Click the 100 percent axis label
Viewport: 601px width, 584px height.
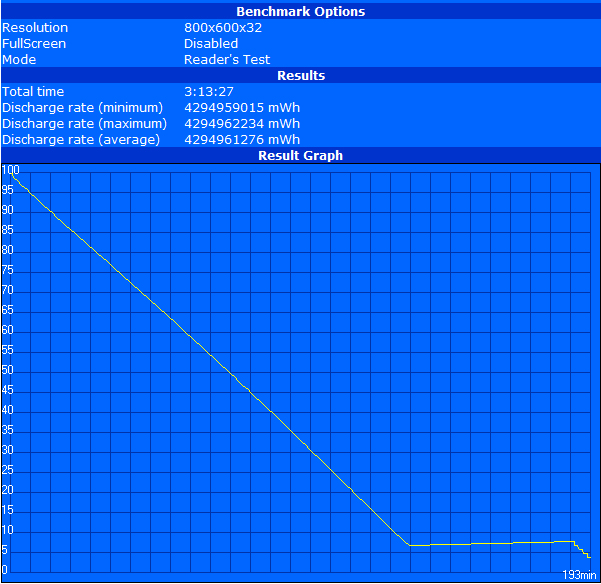point(10,170)
